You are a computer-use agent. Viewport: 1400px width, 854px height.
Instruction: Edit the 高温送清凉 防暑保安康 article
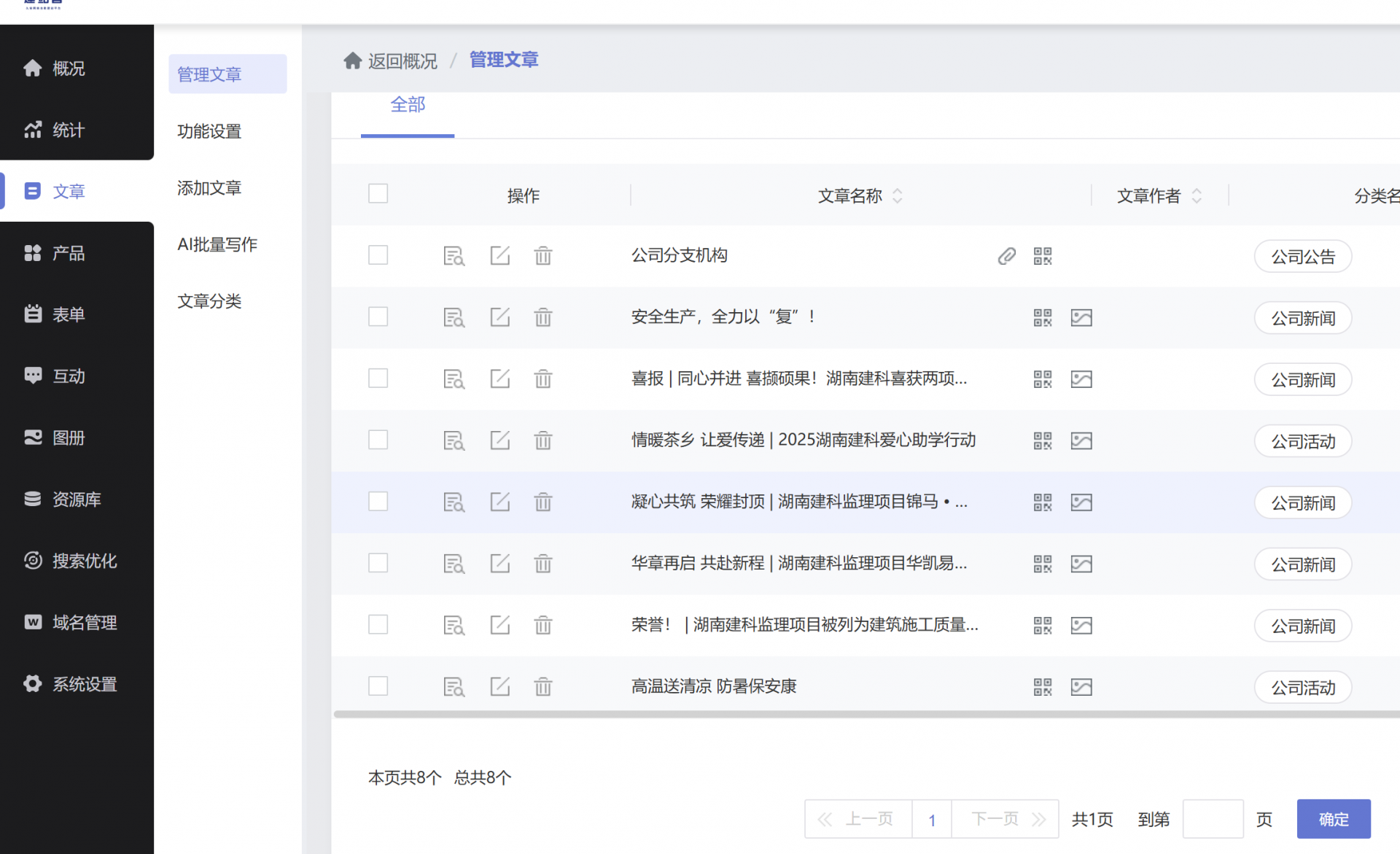click(499, 686)
